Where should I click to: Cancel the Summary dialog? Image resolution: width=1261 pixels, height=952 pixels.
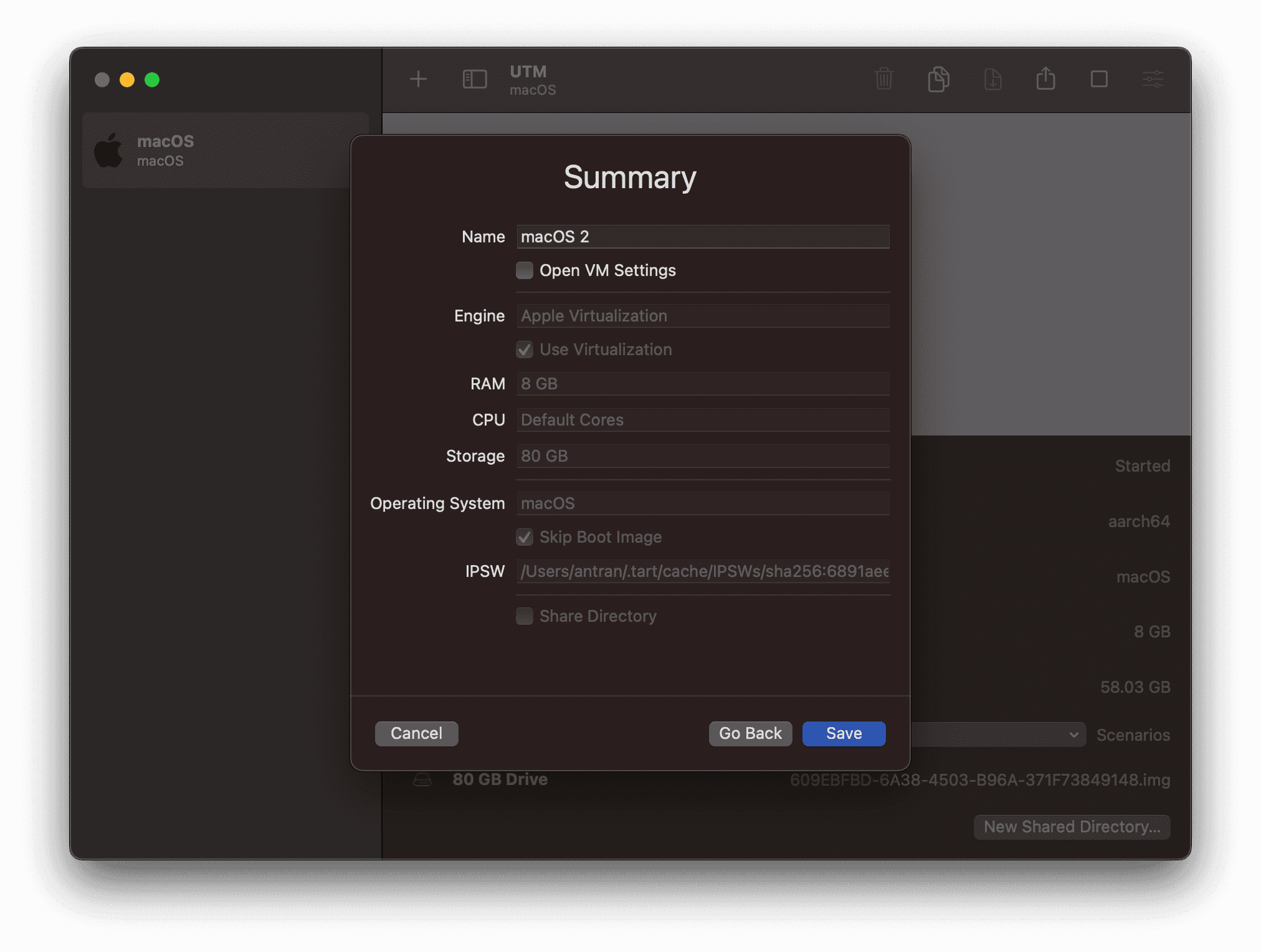[416, 733]
